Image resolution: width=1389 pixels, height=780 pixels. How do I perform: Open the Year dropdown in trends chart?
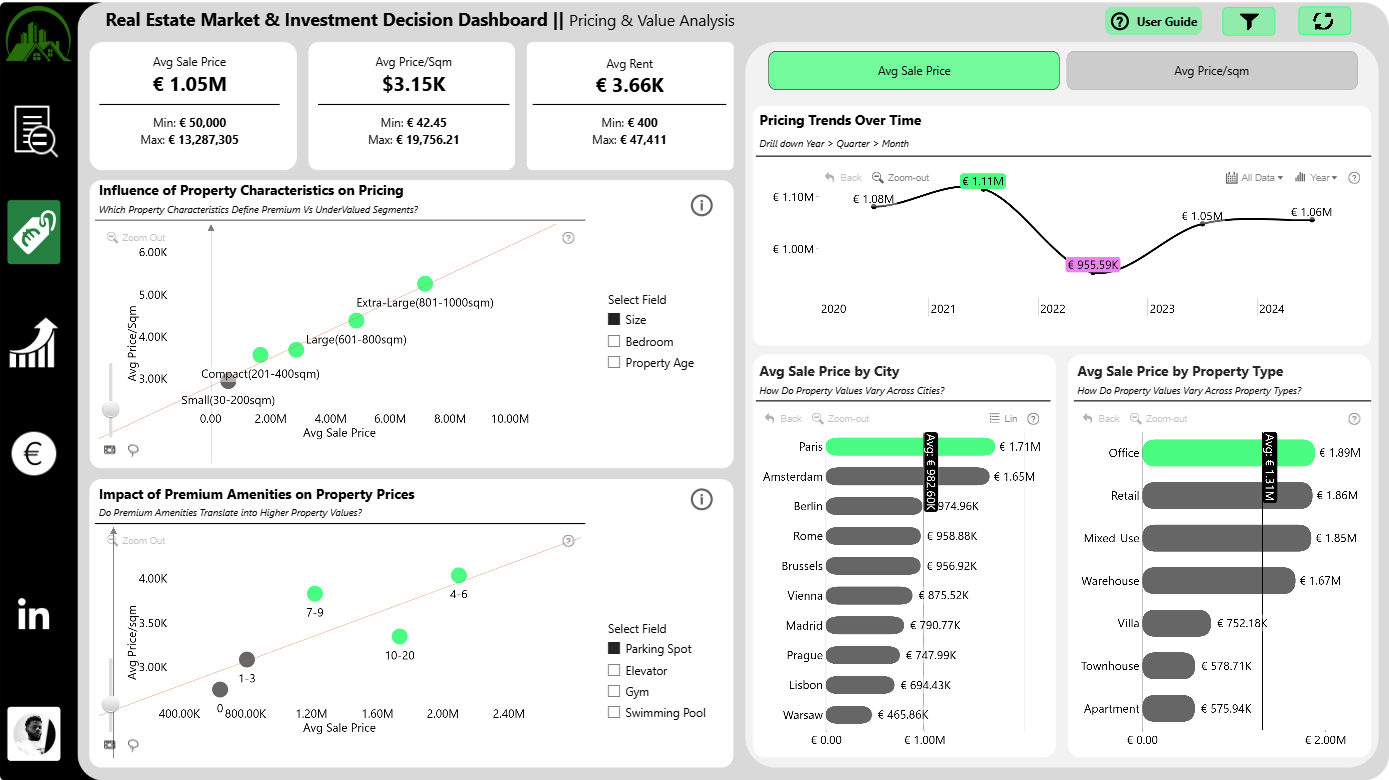tap(1316, 178)
